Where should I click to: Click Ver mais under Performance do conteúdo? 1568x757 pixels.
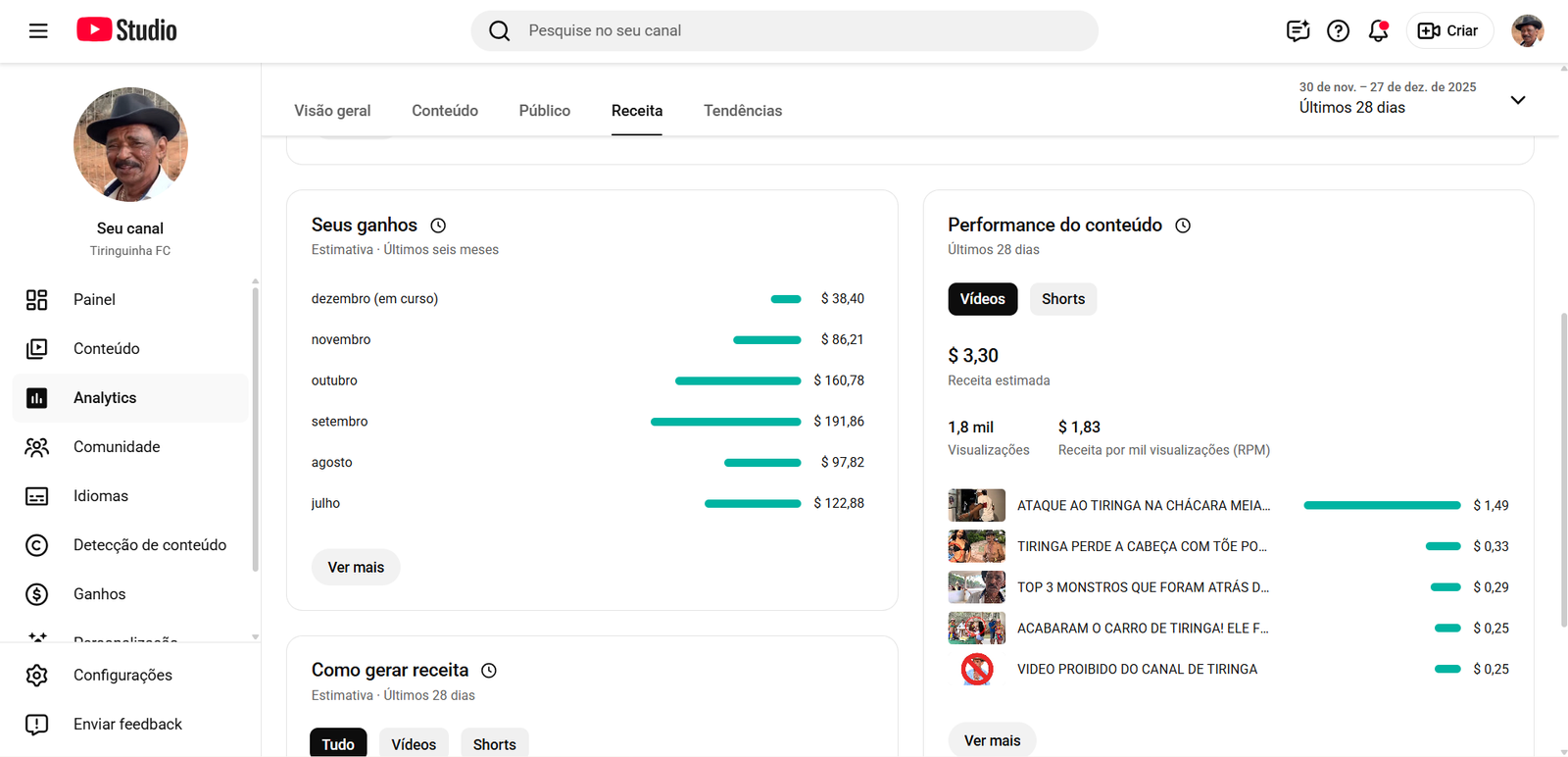(x=993, y=740)
